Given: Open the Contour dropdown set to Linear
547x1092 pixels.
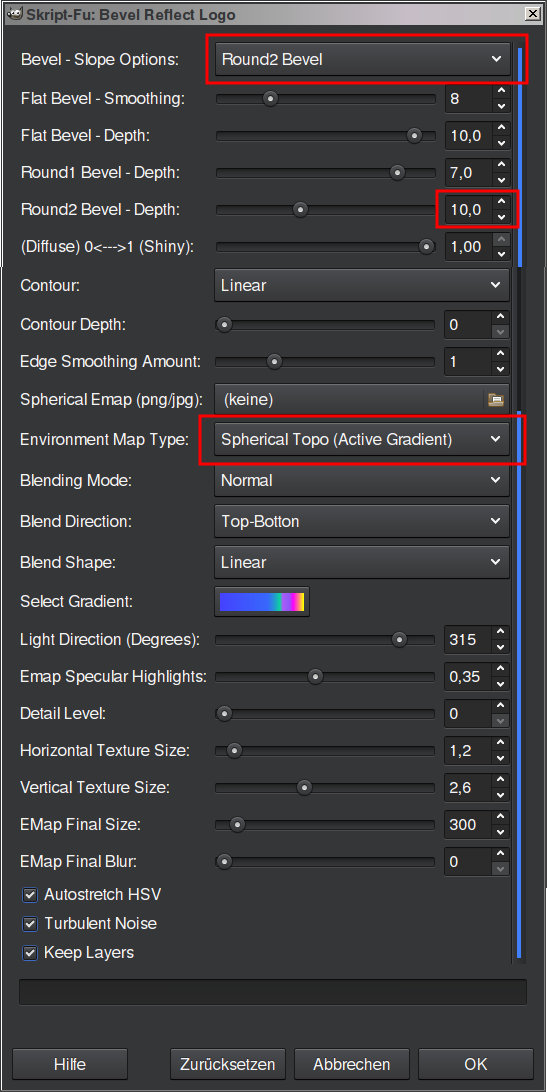Looking at the screenshot, I should 362,285.
